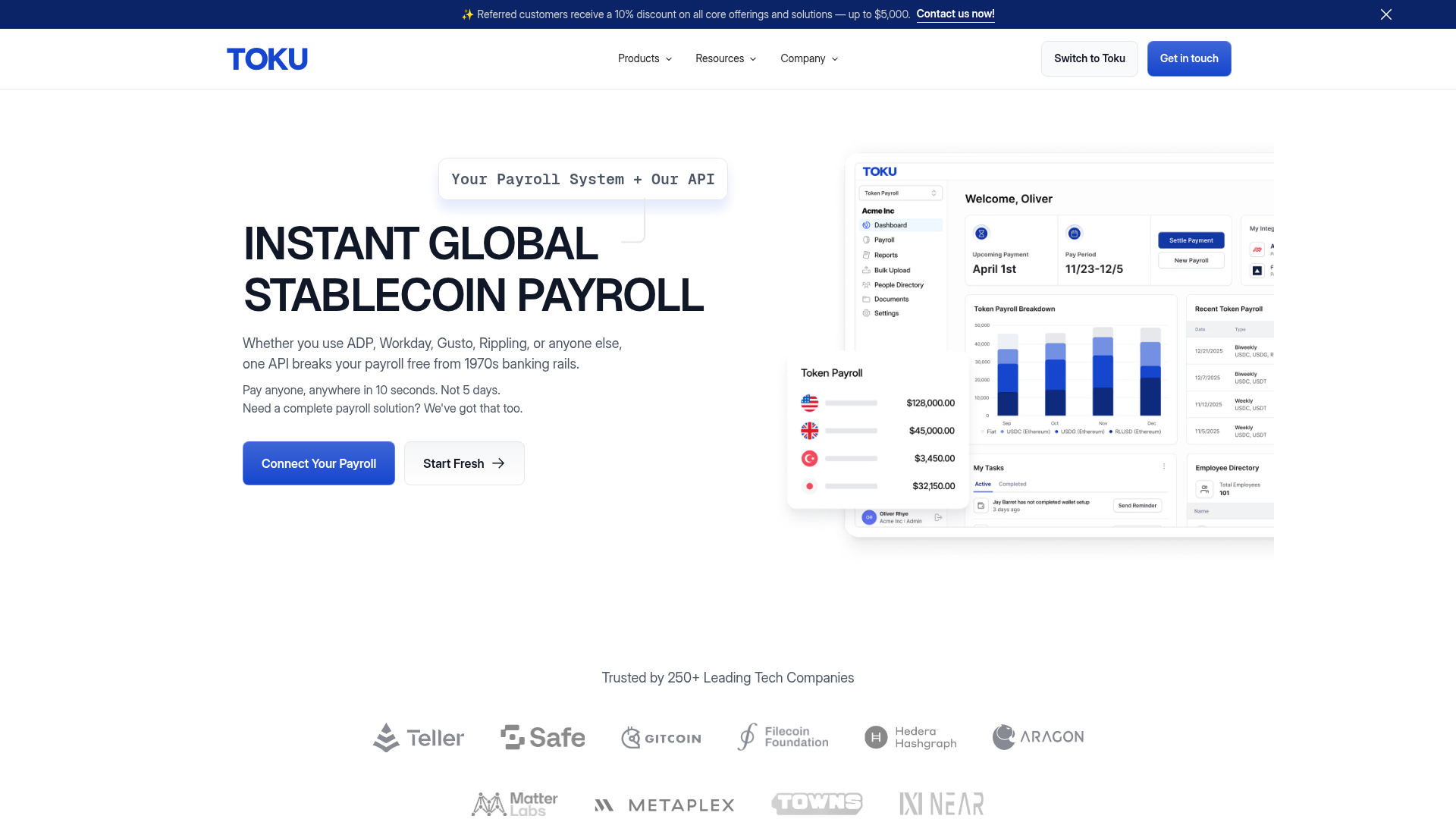Click the Japan flag in Token Payroll card
1456x819 pixels.
point(810,486)
